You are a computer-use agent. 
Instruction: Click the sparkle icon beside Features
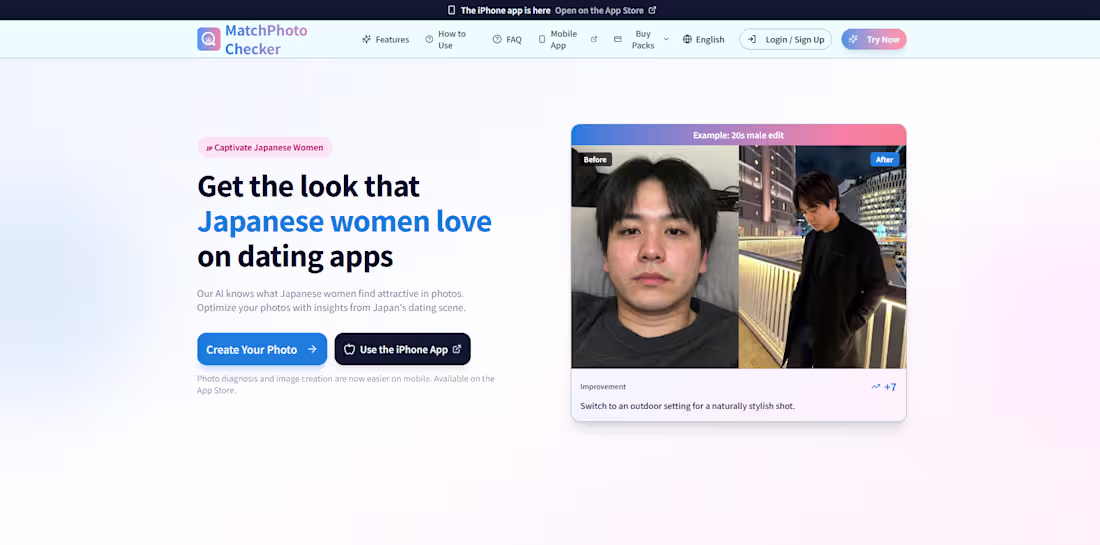pos(366,39)
